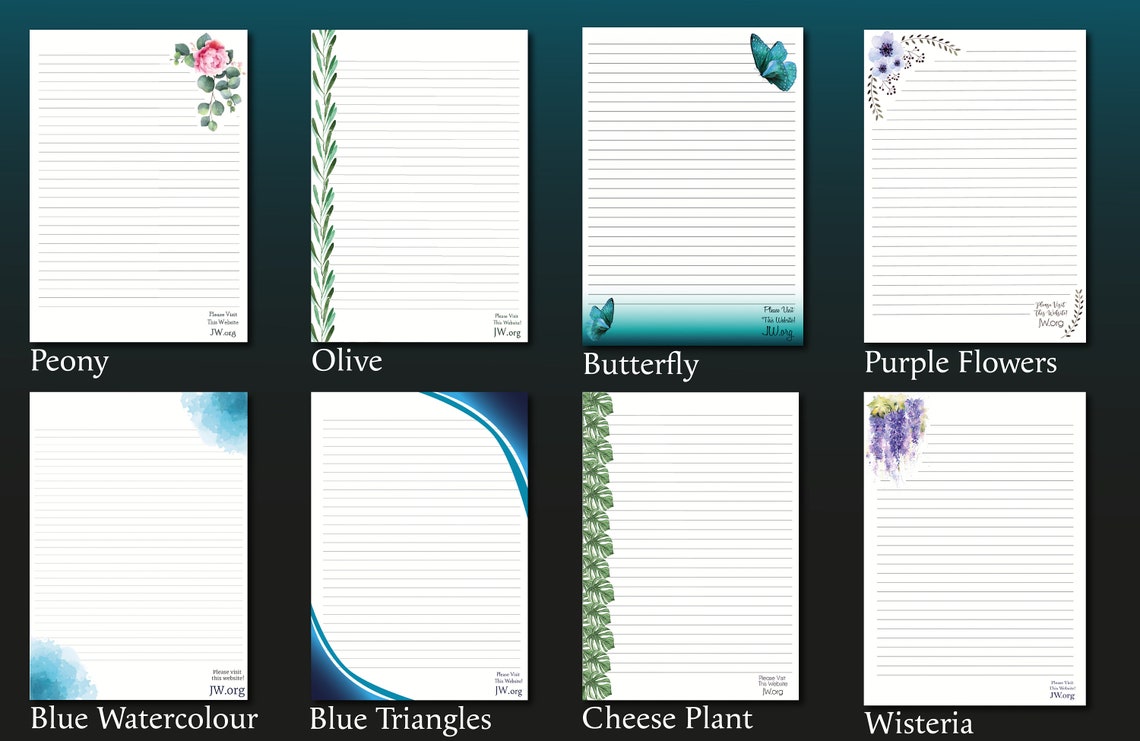
Task: Open the Blue Triangles paper design
Action: click(419, 545)
